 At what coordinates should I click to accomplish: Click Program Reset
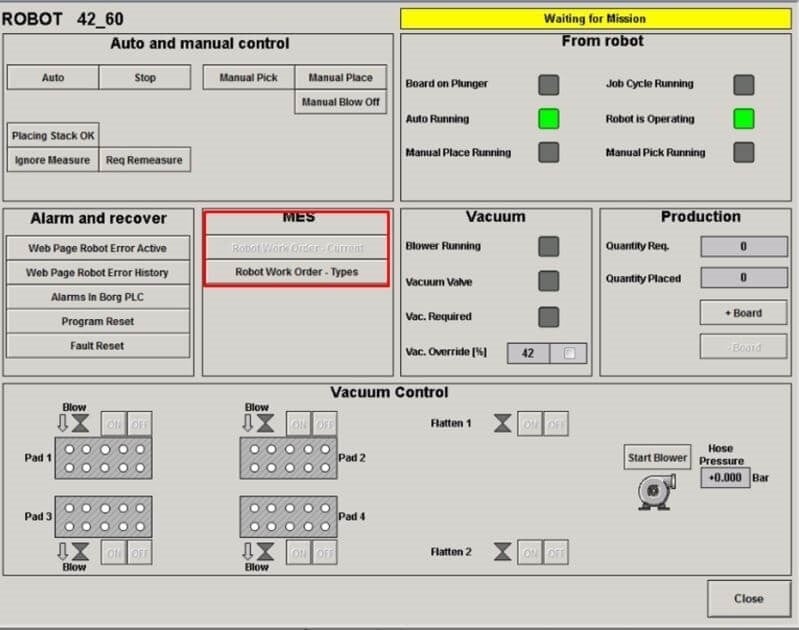pyautogui.click(x=97, y=322)
